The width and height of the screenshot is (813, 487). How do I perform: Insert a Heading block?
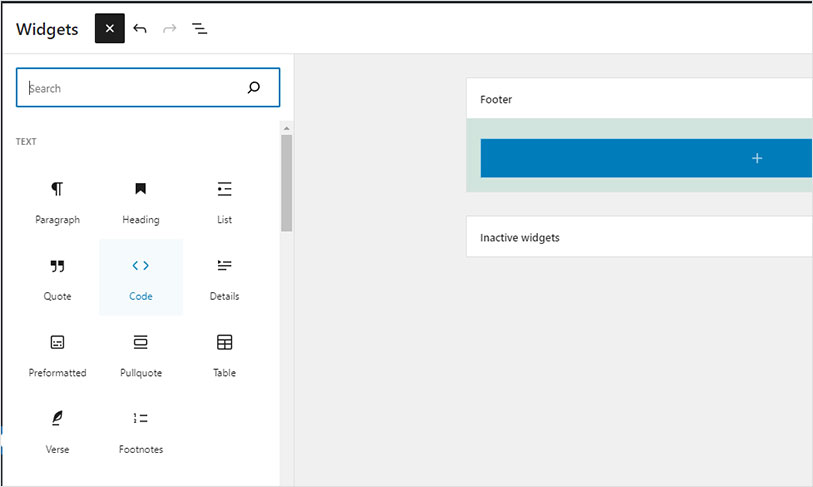(x=141, y=202)
